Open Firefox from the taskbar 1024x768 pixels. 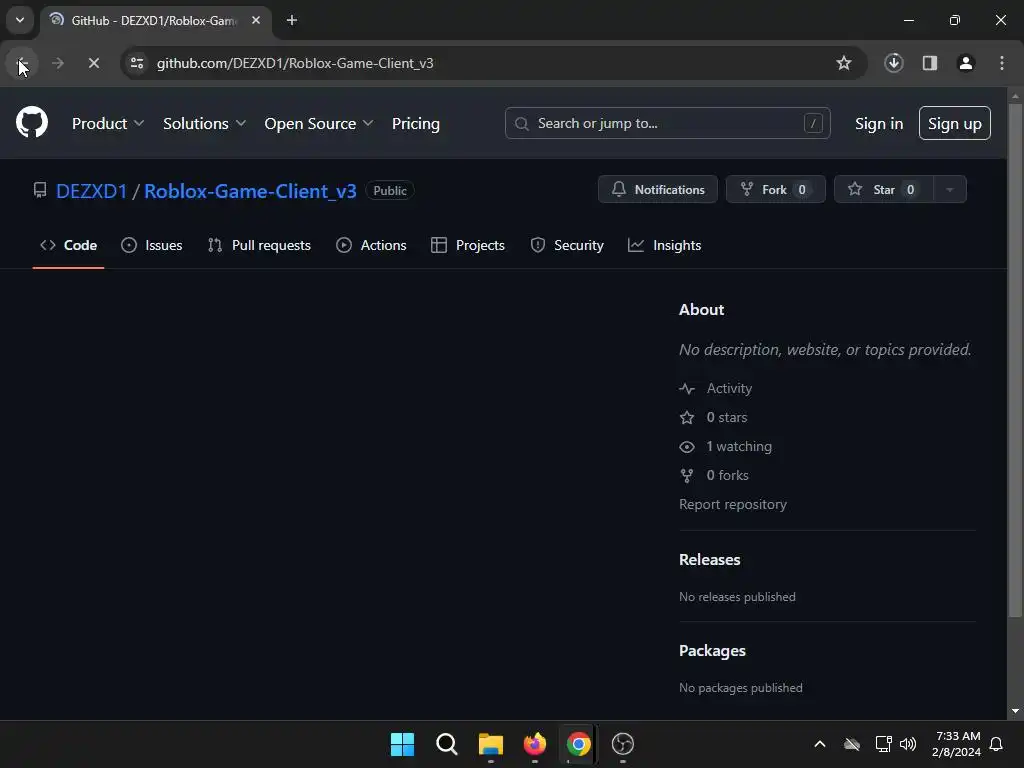535,744
